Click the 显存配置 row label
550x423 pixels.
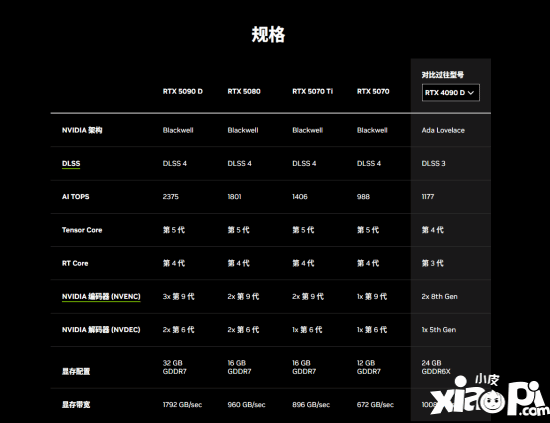[76, 371]
